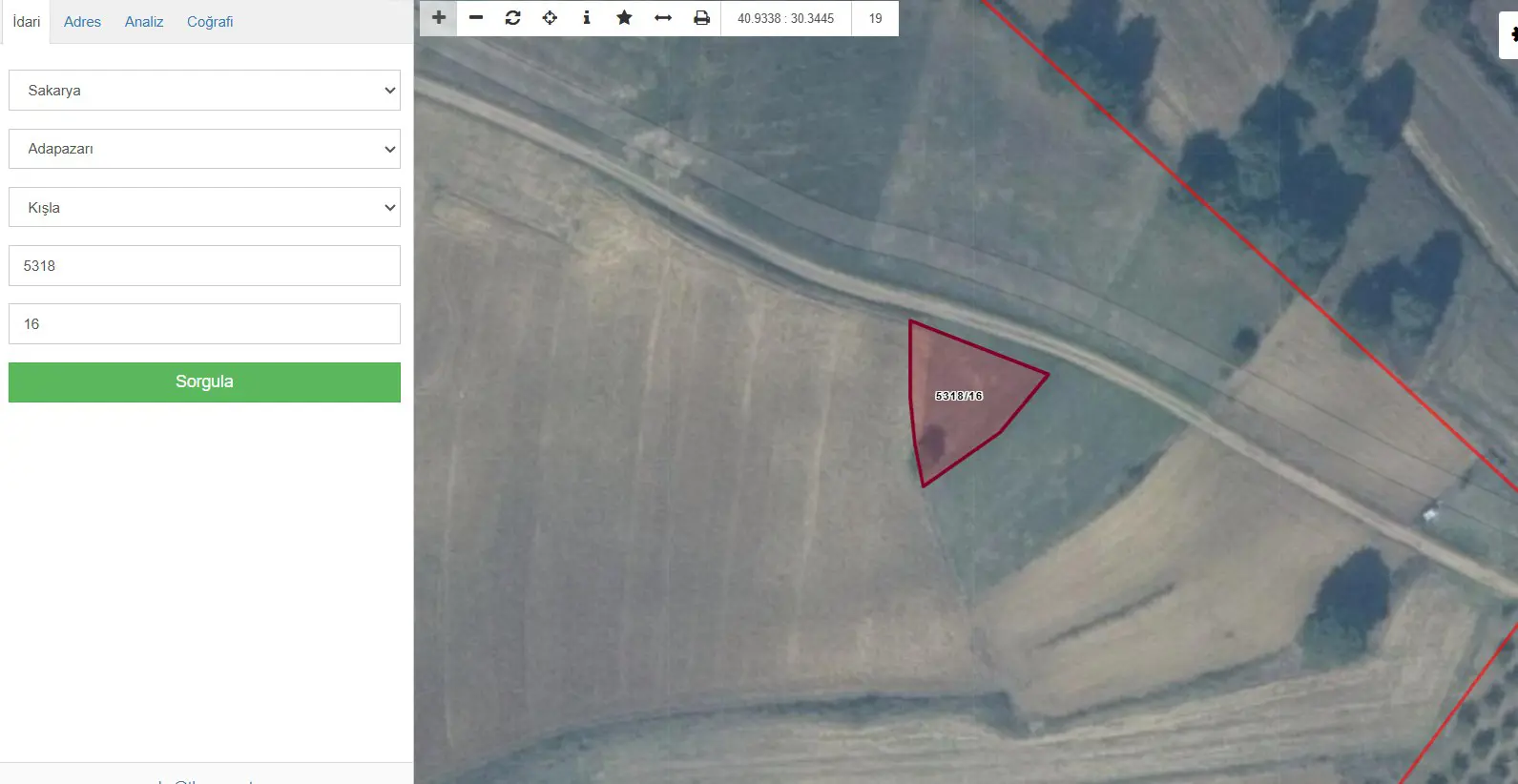Screen dimensions: 1518x784
Task: Go to the Analiz tab
Action: [x=144, y=22]
